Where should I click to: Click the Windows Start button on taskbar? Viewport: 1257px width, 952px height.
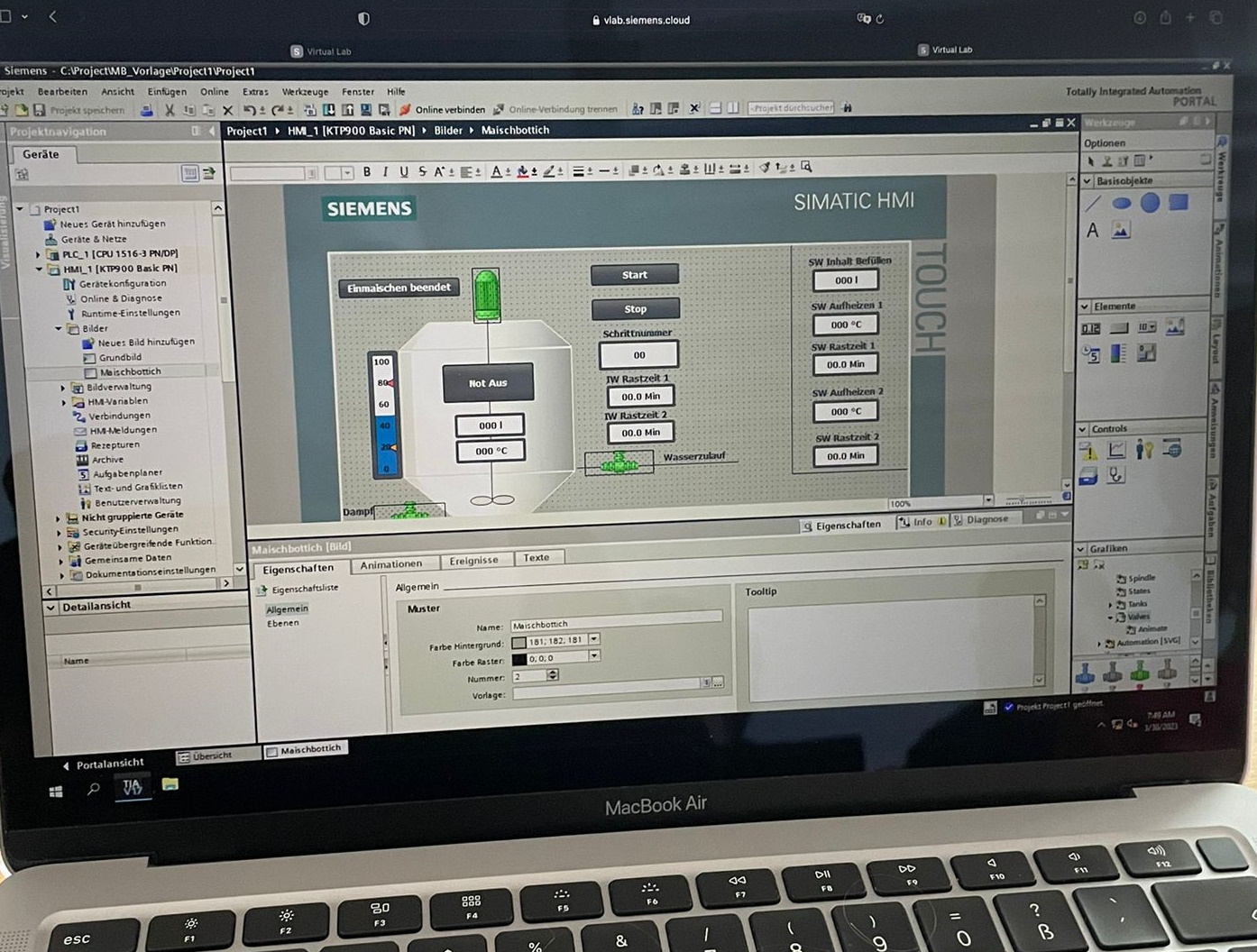pos(55,792)
